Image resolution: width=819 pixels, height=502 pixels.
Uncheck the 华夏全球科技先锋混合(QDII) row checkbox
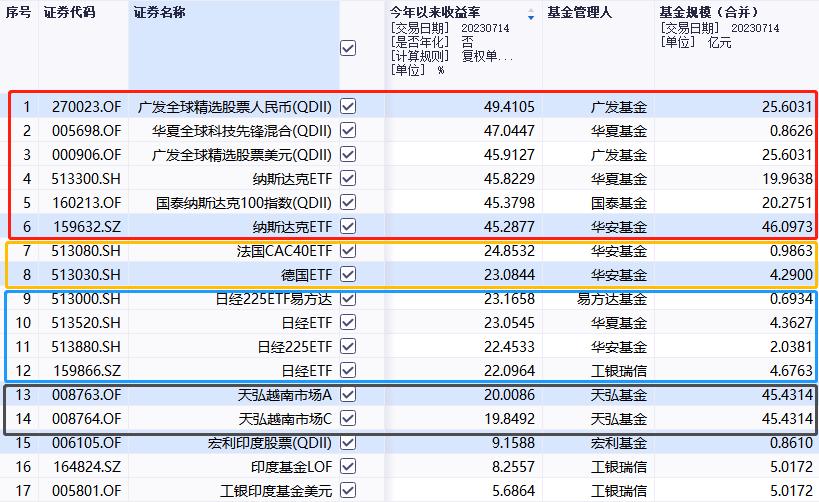(348, 131)
